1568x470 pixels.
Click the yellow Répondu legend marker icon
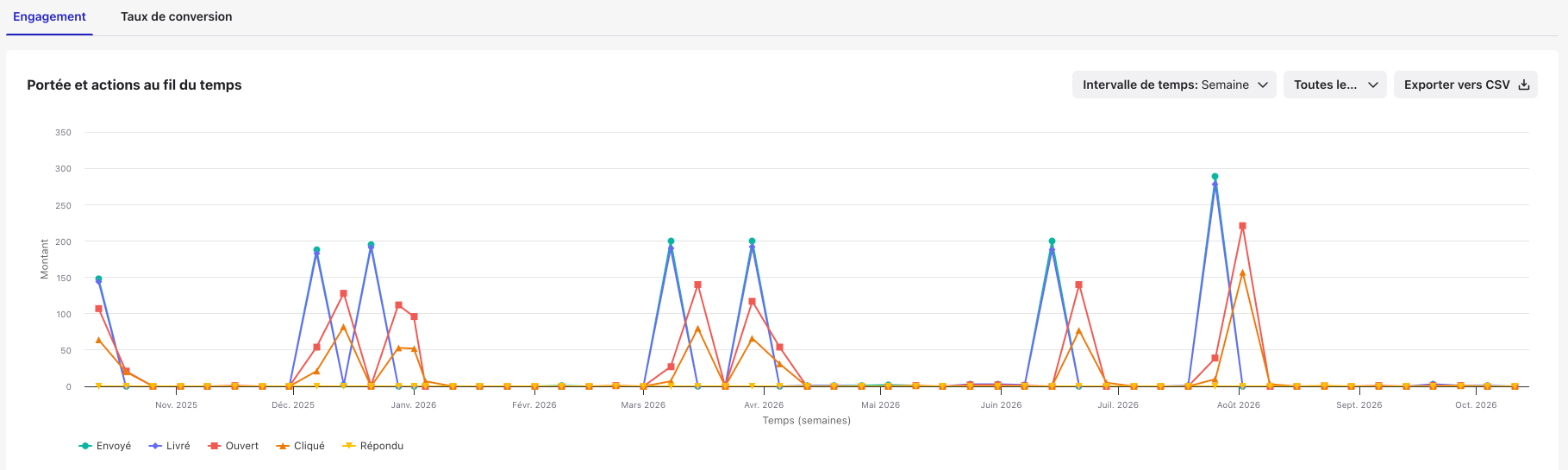click(x=347, y=446)
